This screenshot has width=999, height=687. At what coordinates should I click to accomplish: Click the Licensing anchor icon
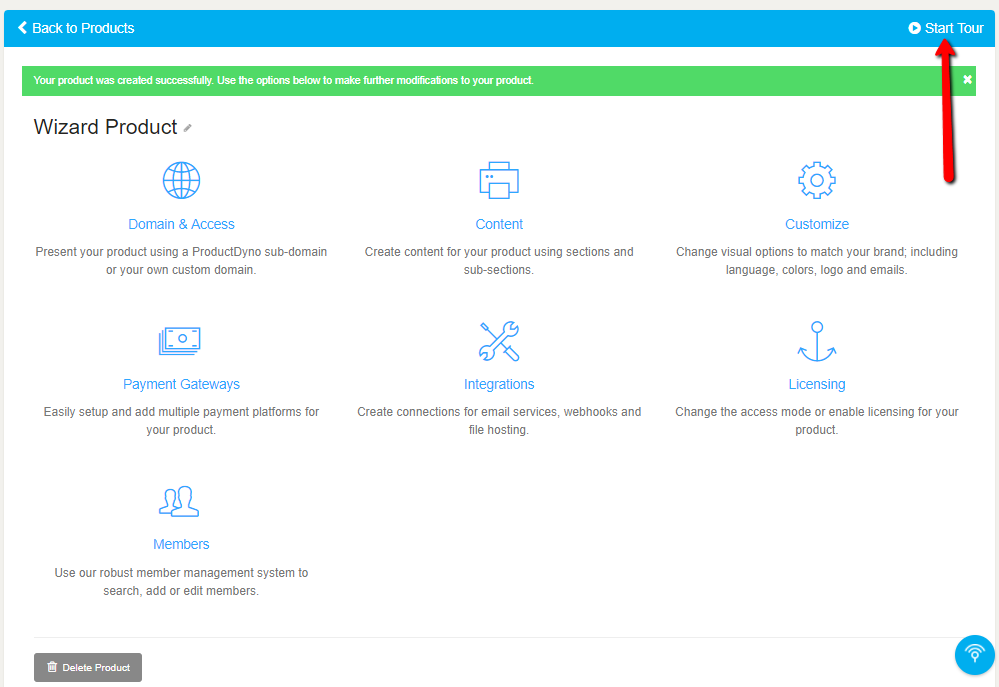pyautogui.click(x=817, y=341)
